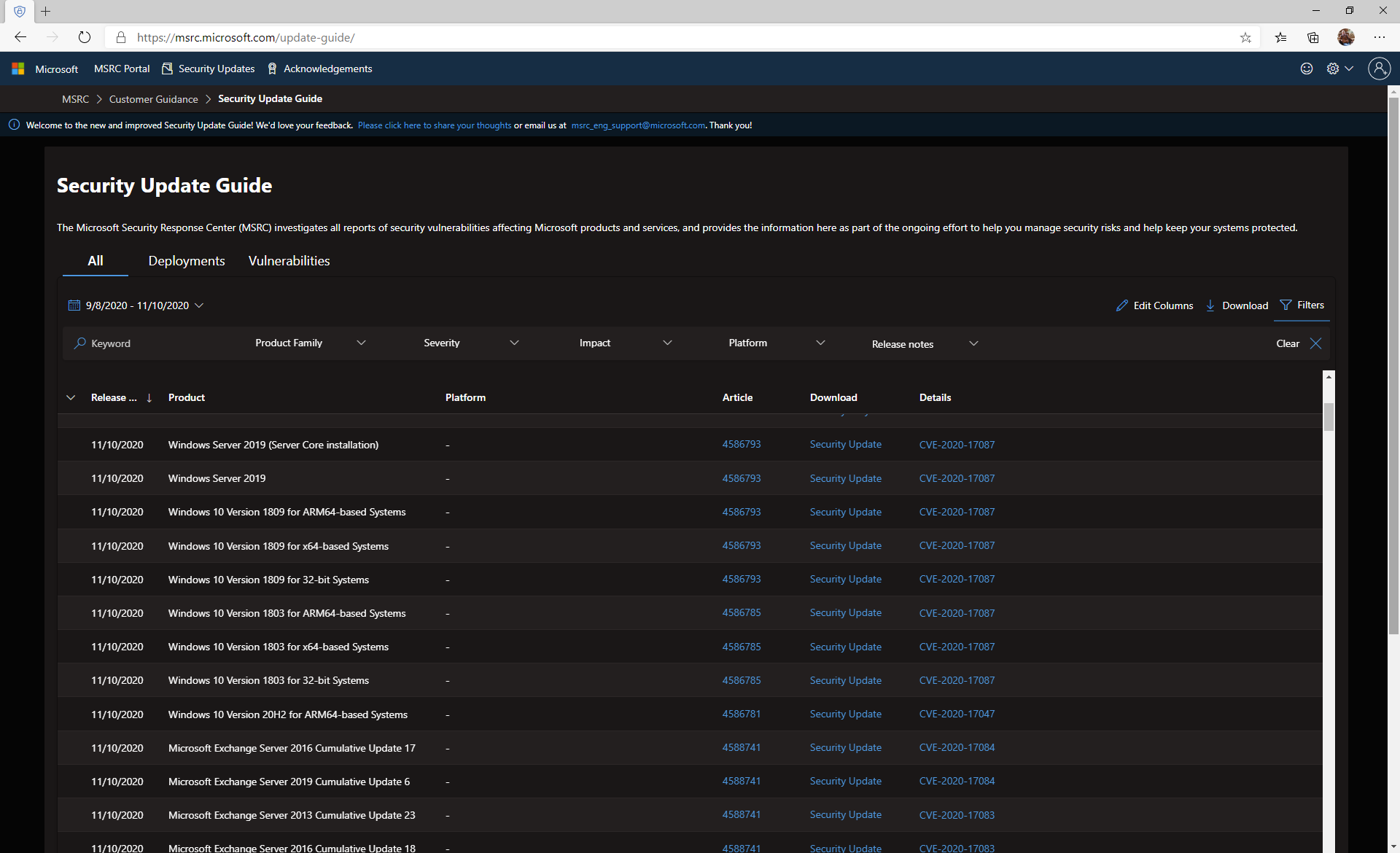Toggle sort arrow on Release date column
The width and height of the screenshot is (1400, 853).
tap(149, 398)
